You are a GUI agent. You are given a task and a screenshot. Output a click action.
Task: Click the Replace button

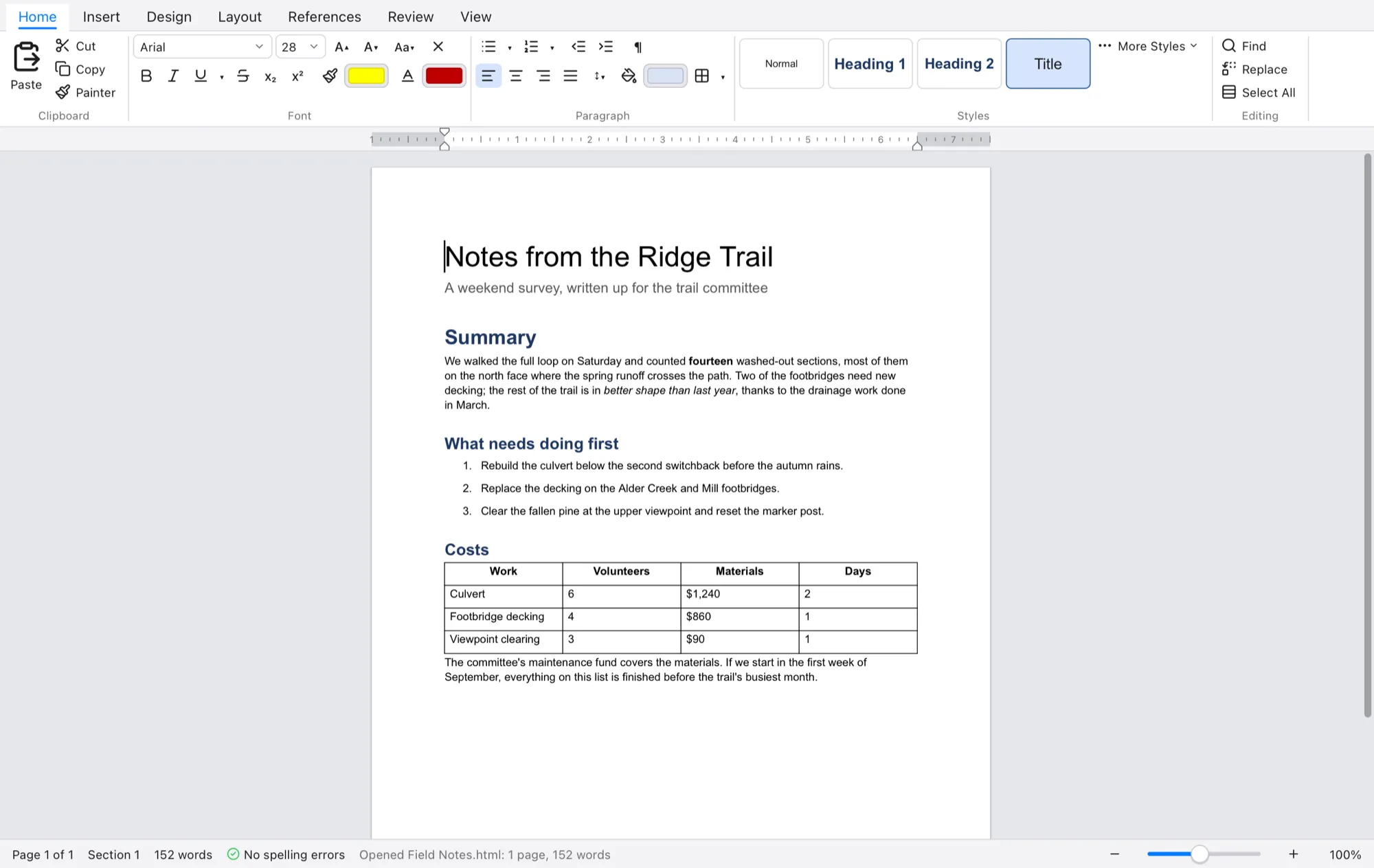pos(1254,69)
